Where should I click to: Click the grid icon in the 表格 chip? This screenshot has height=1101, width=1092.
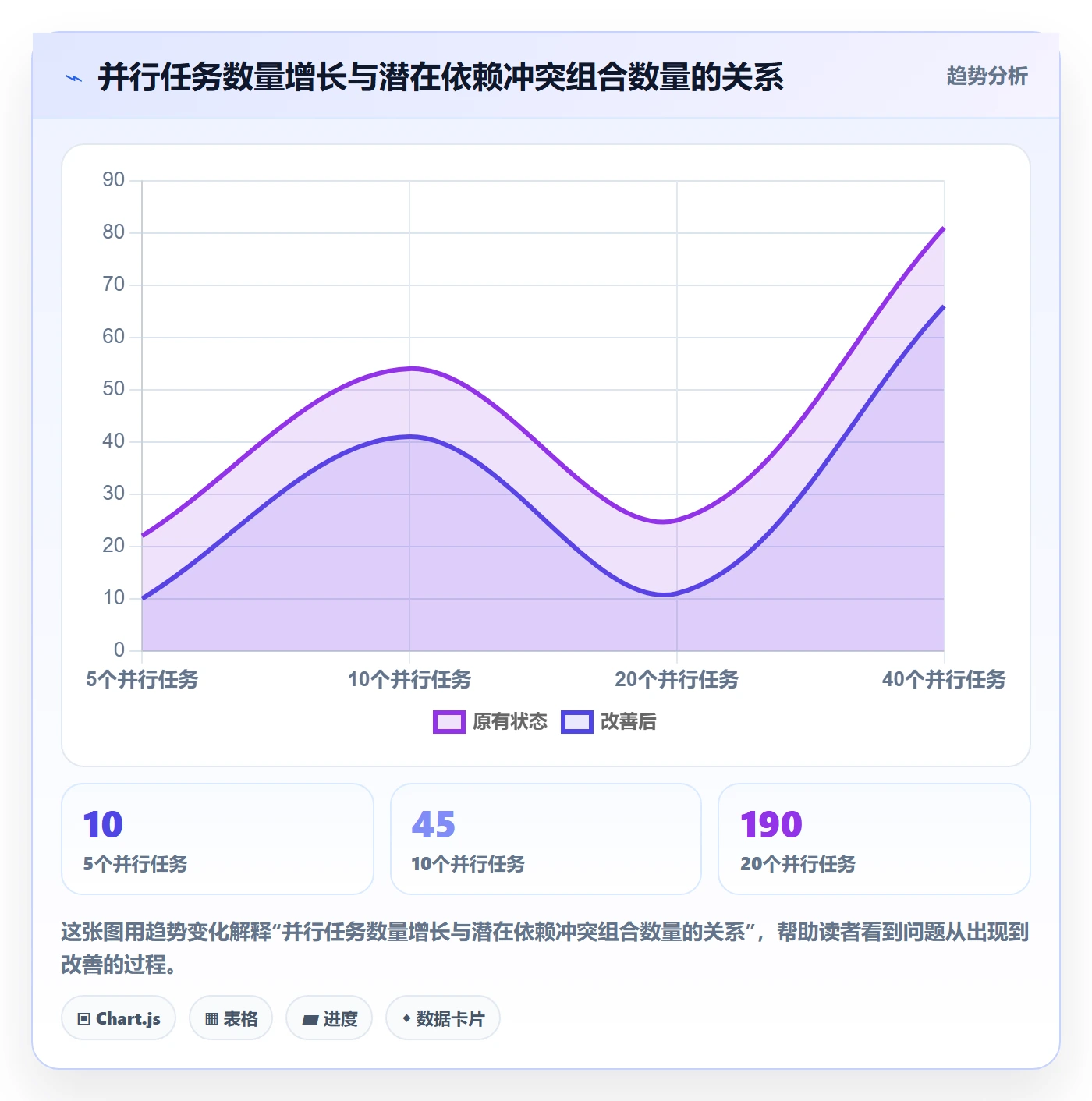click(x=211, y=1019)
